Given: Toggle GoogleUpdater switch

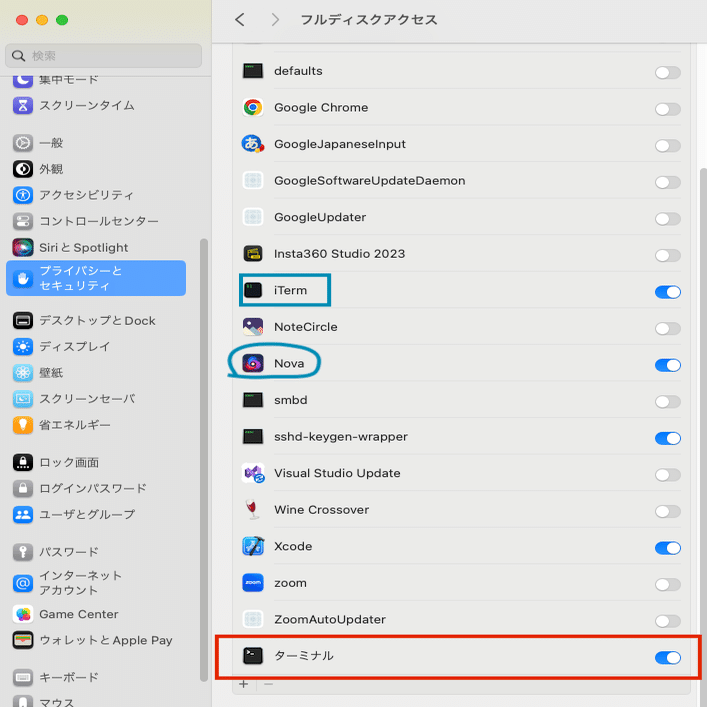Looking at the screenshot, I should [x=668, y=219].
